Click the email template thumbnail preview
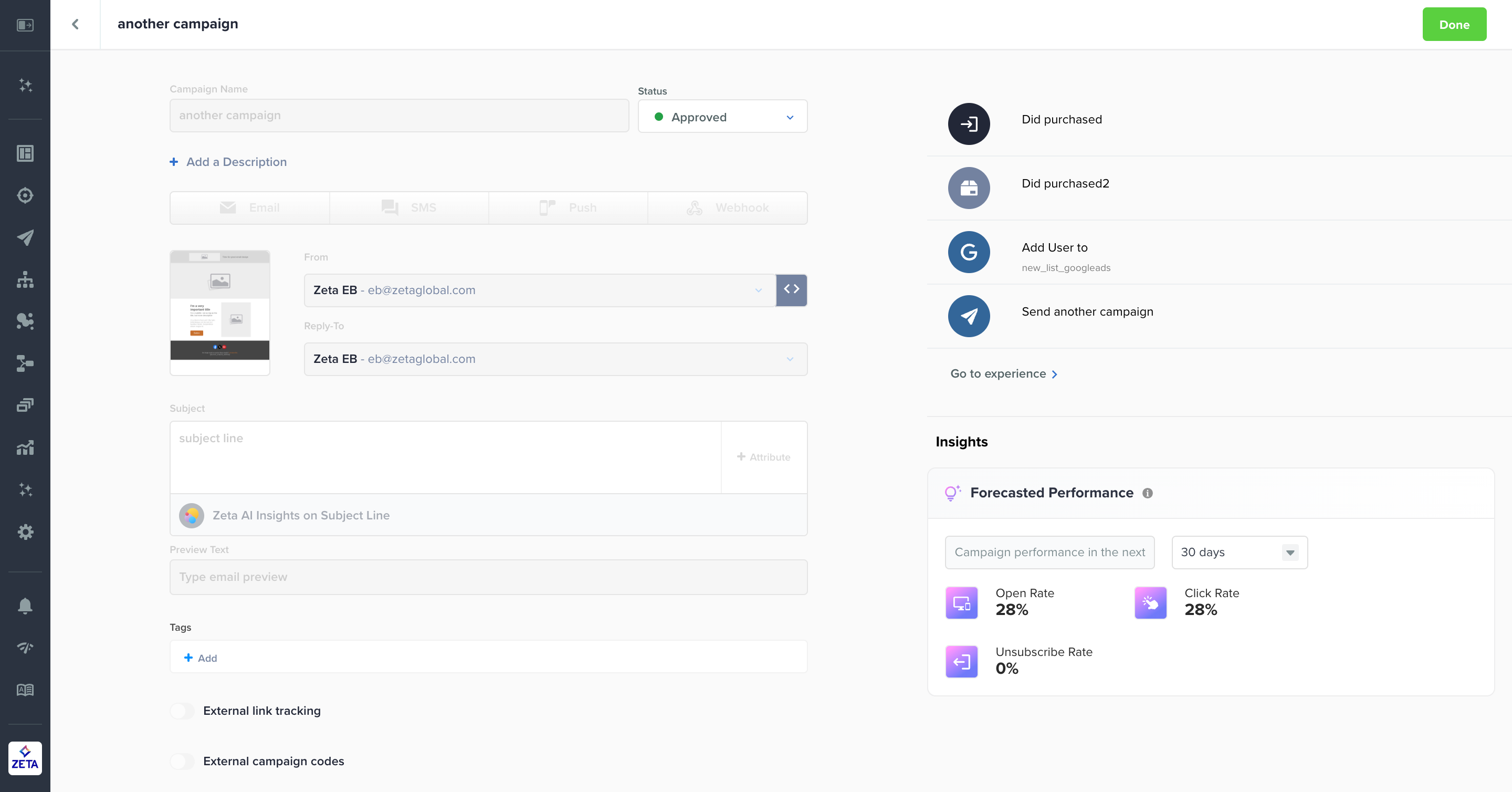 click(219, 312)
